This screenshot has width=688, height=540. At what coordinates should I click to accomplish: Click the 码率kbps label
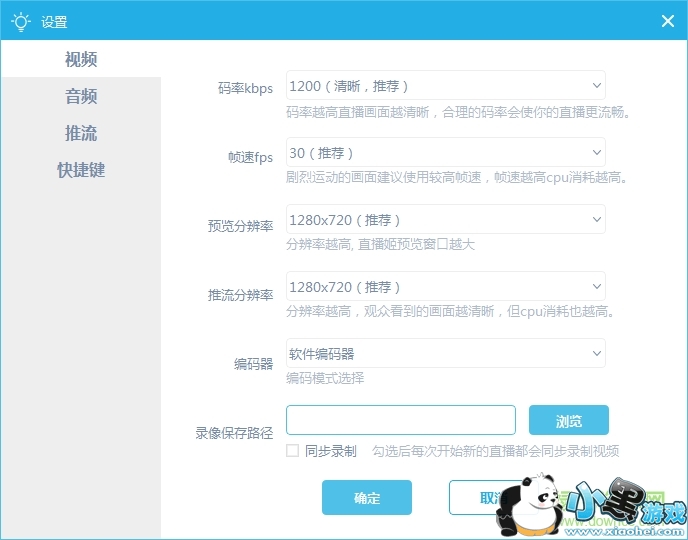coord(245,88)
